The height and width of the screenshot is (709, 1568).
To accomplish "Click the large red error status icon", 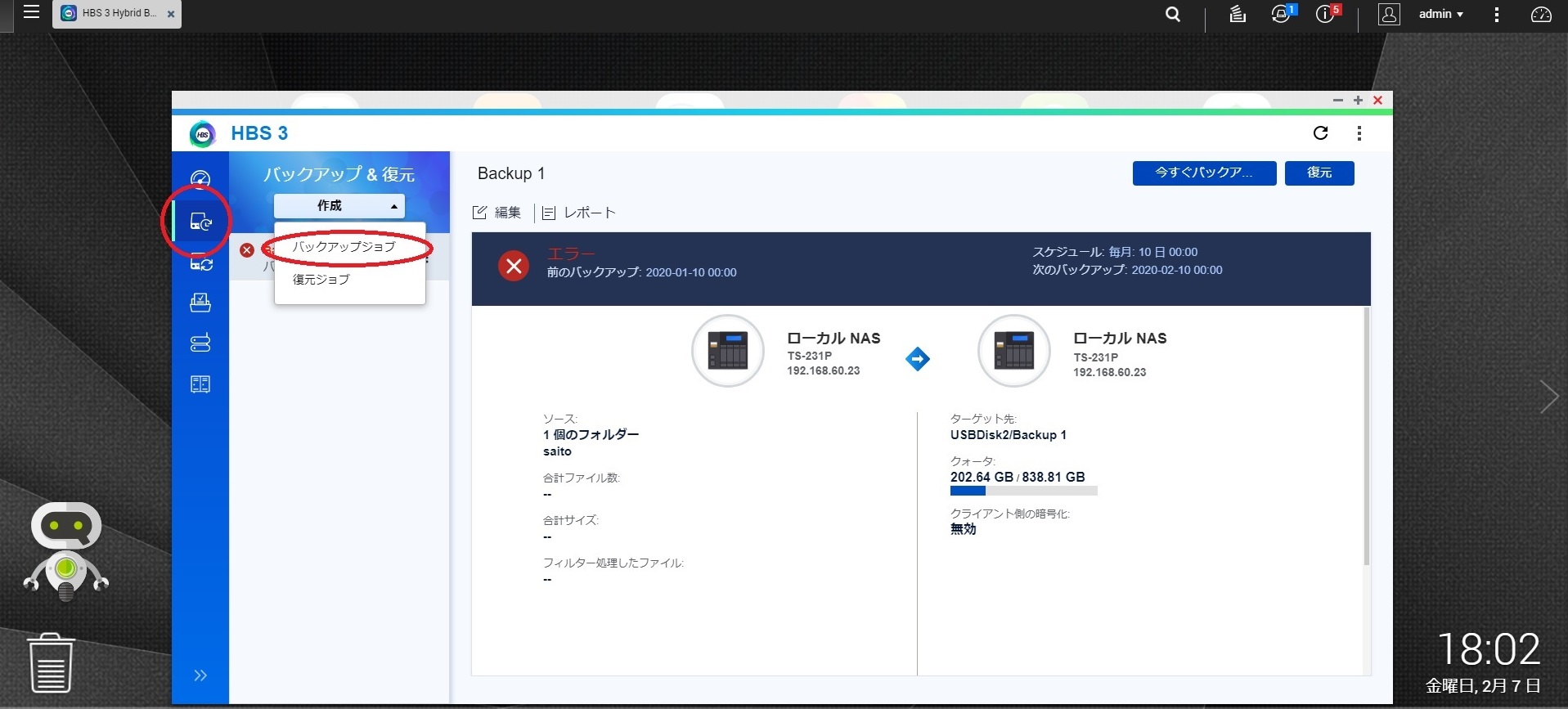I will [514, 266].
